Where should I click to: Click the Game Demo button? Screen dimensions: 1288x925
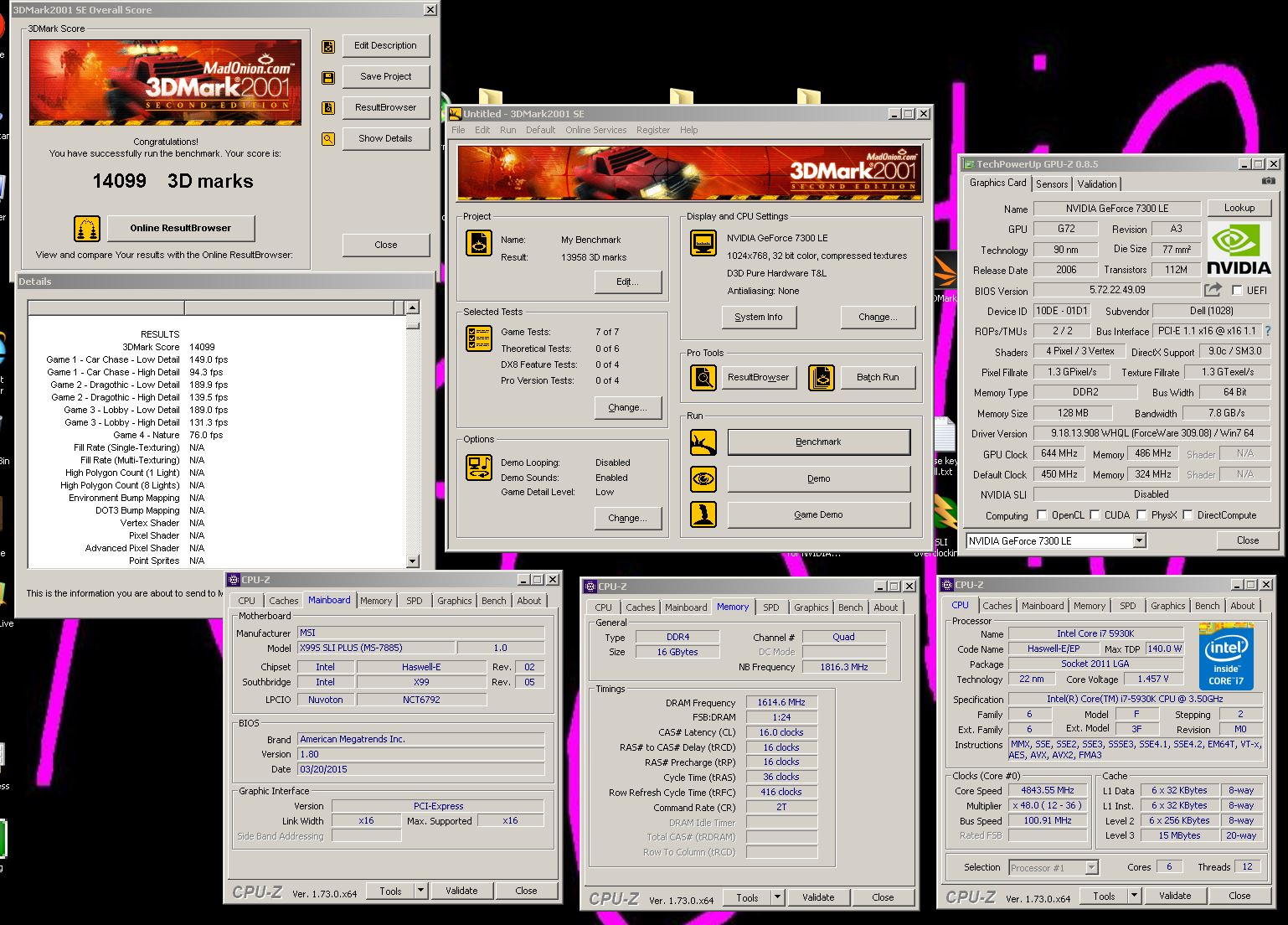click(x=818, y=514)
